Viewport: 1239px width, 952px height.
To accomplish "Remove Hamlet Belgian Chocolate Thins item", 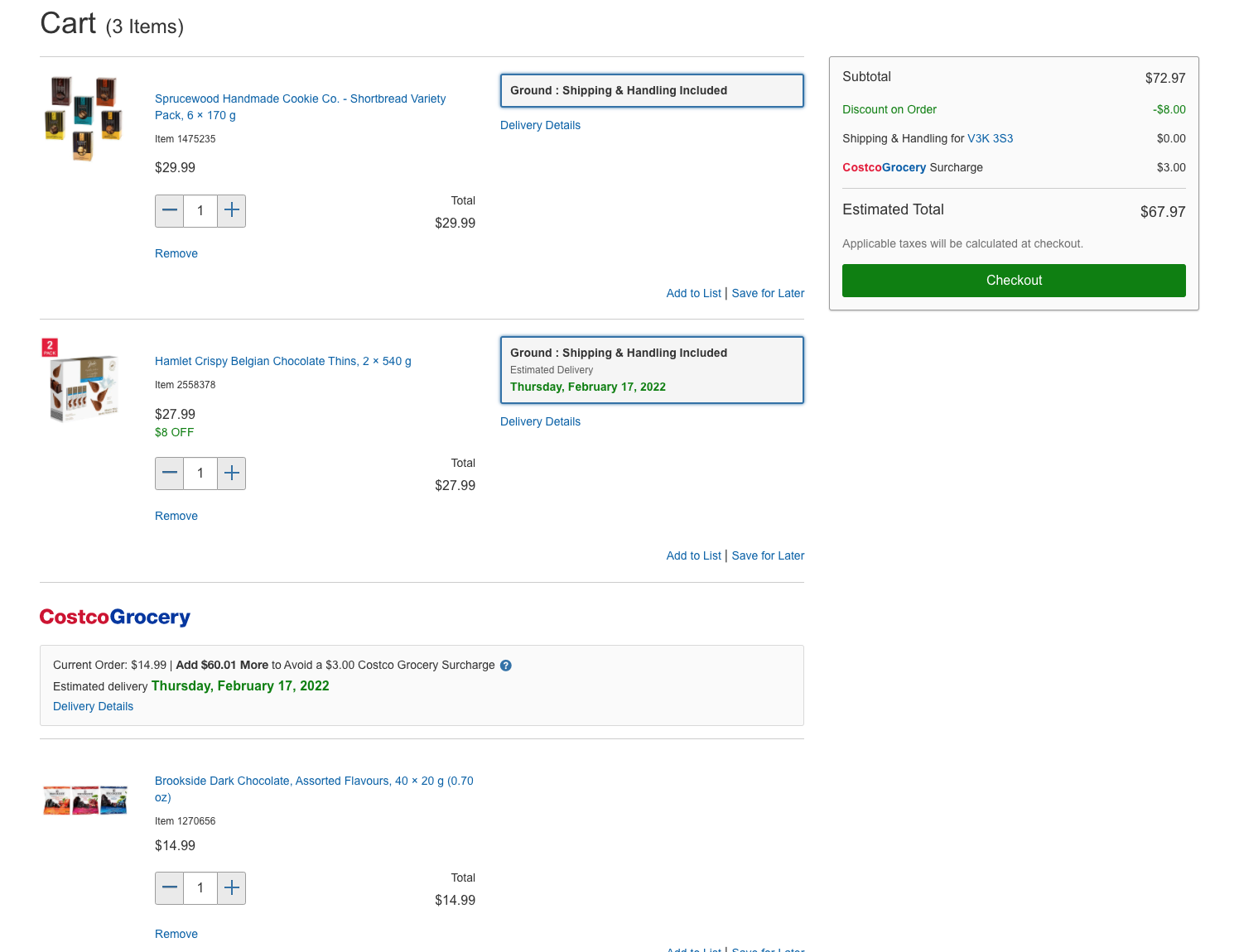I will click(x=176, y=517).
